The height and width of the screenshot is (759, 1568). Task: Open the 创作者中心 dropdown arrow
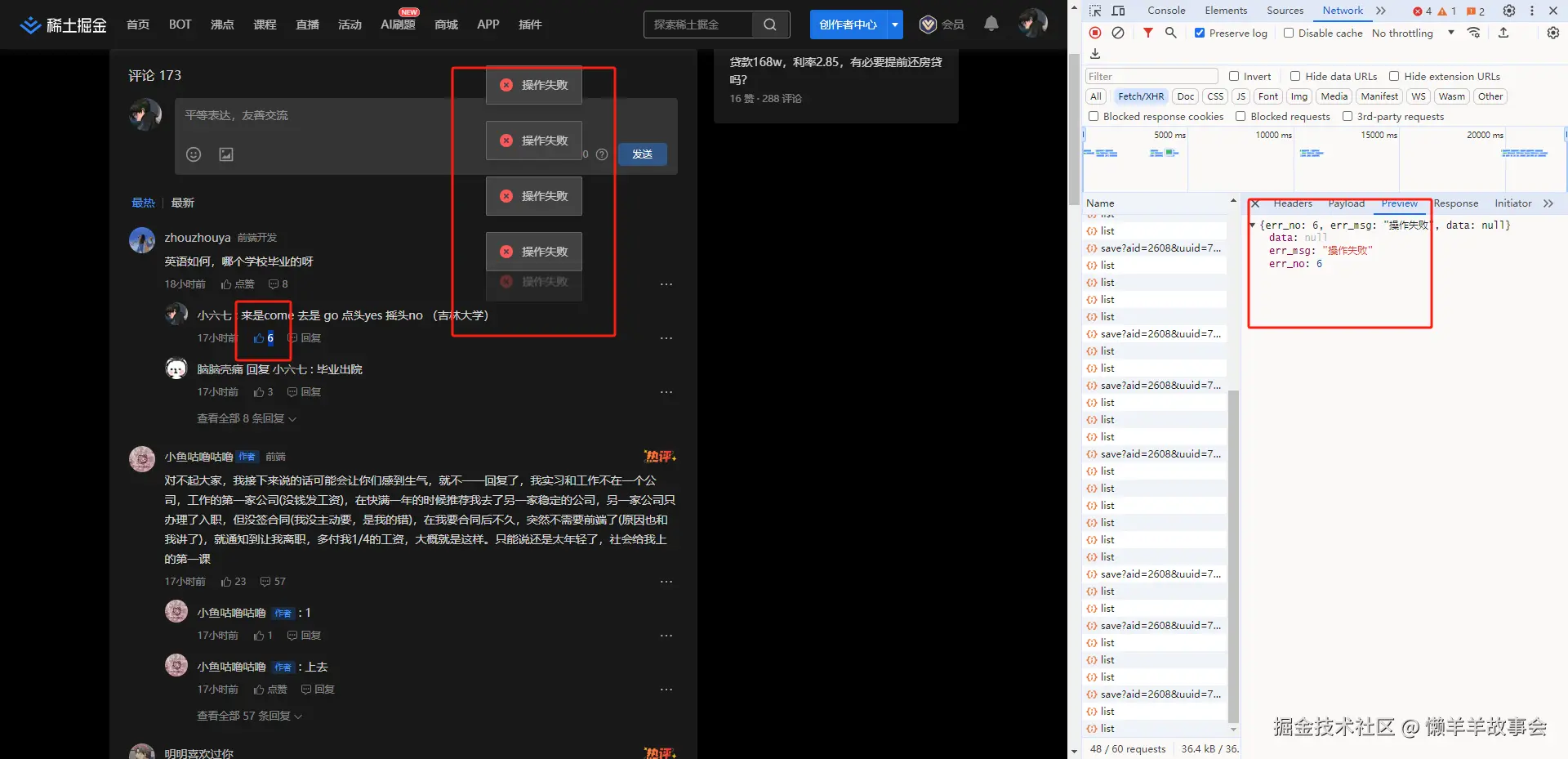pyautogui.click(x=895, y=25)
